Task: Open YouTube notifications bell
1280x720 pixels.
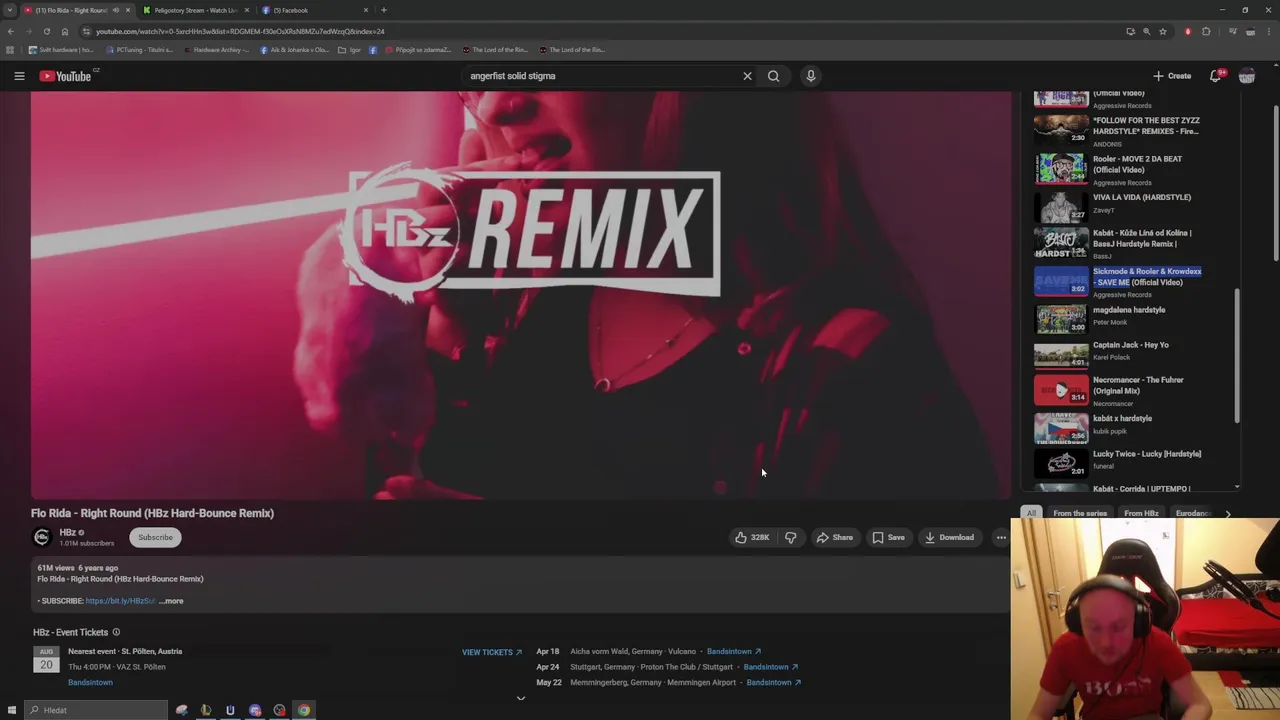Action: tap(1216, 76)
